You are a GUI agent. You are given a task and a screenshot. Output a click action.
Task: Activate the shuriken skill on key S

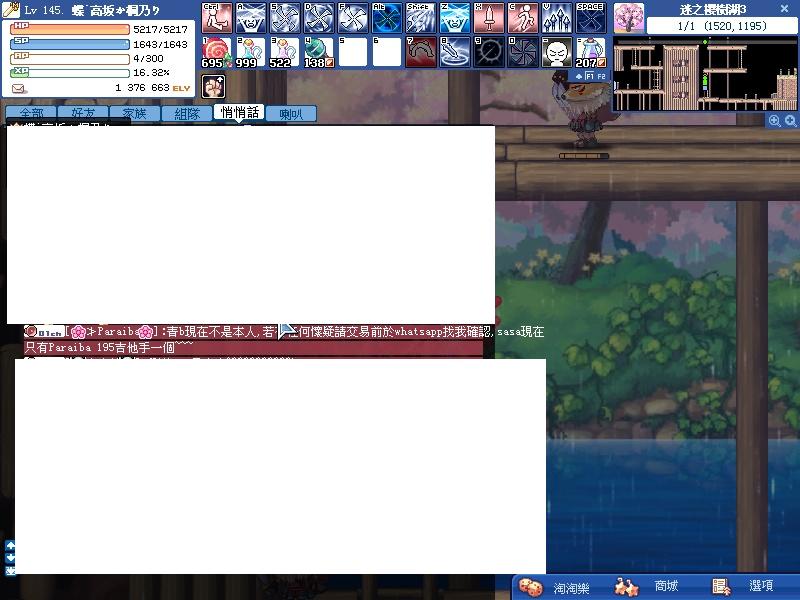click(285, 18)
